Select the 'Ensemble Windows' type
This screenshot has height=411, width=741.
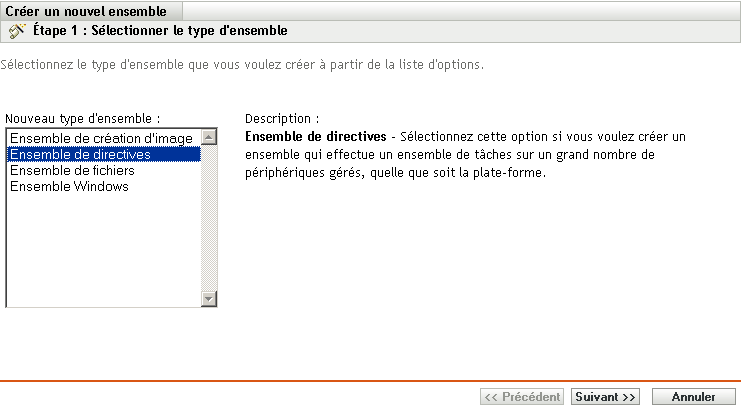pos(69,186)
